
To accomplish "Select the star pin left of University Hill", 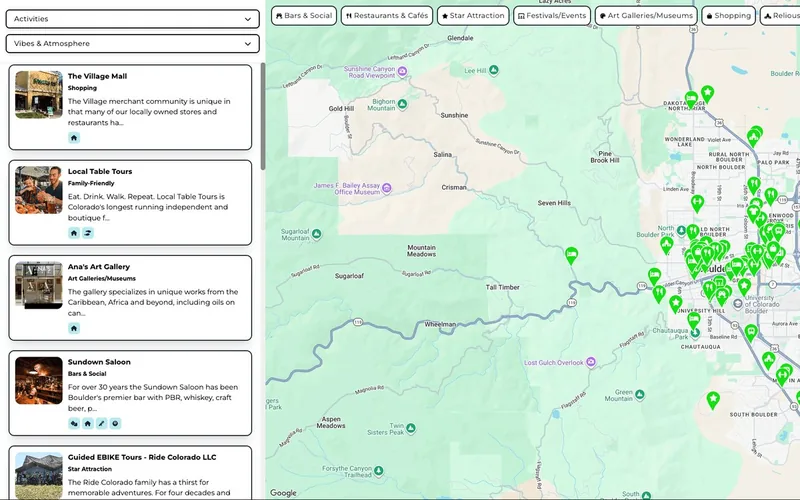I will tap(676, 303).
